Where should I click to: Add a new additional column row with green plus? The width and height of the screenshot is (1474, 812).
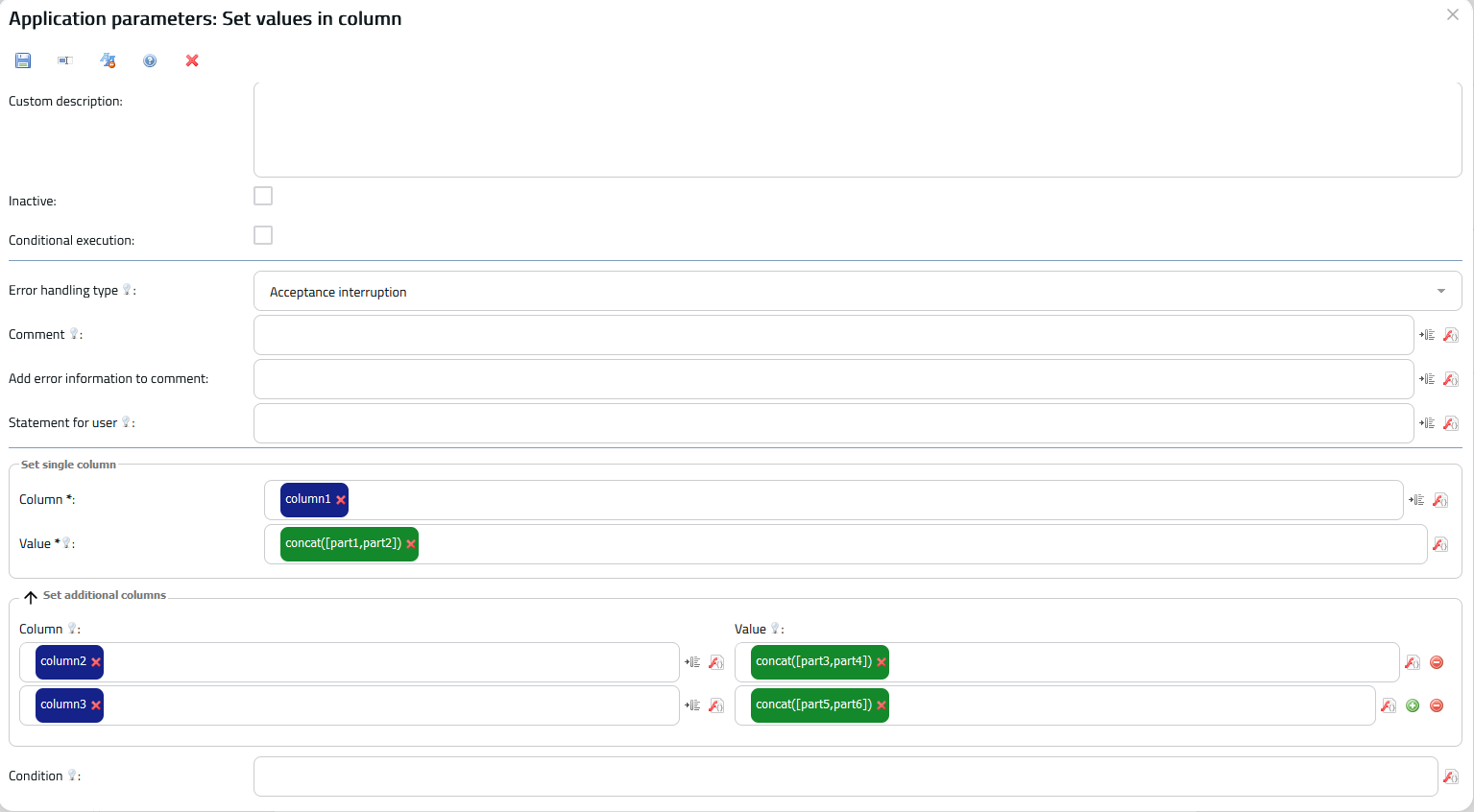point(1413,705)
